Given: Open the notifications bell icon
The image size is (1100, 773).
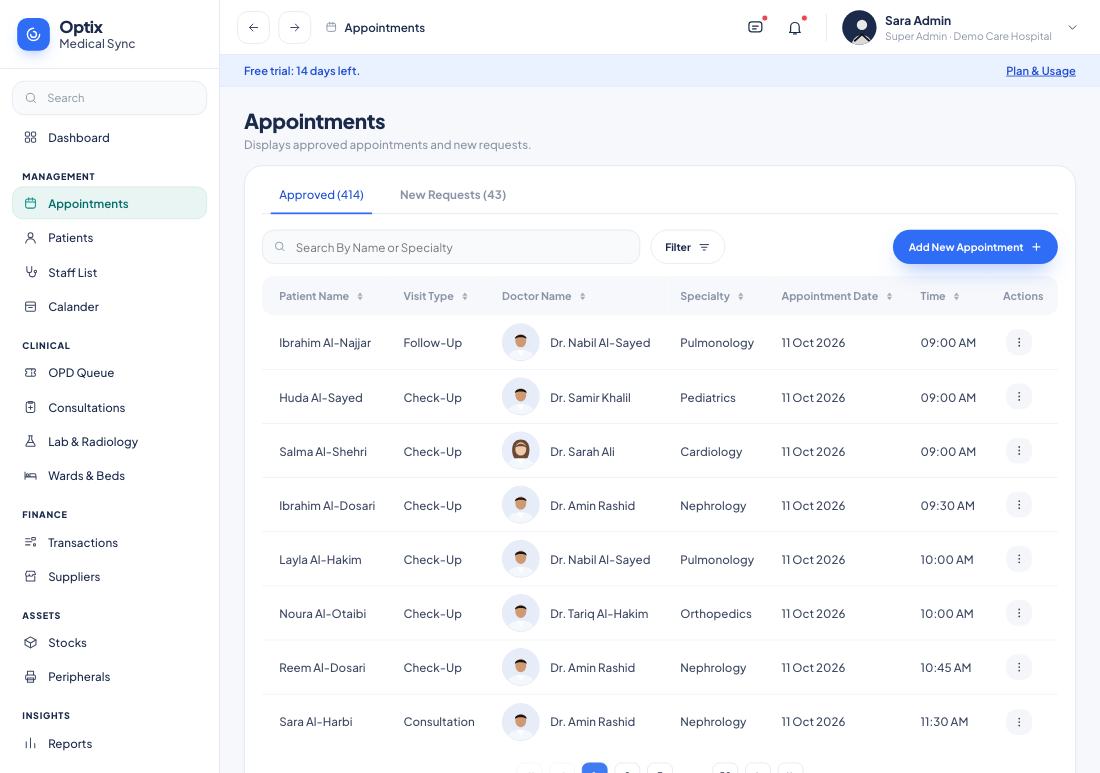Looking at the screenshot, I should 795,28.
